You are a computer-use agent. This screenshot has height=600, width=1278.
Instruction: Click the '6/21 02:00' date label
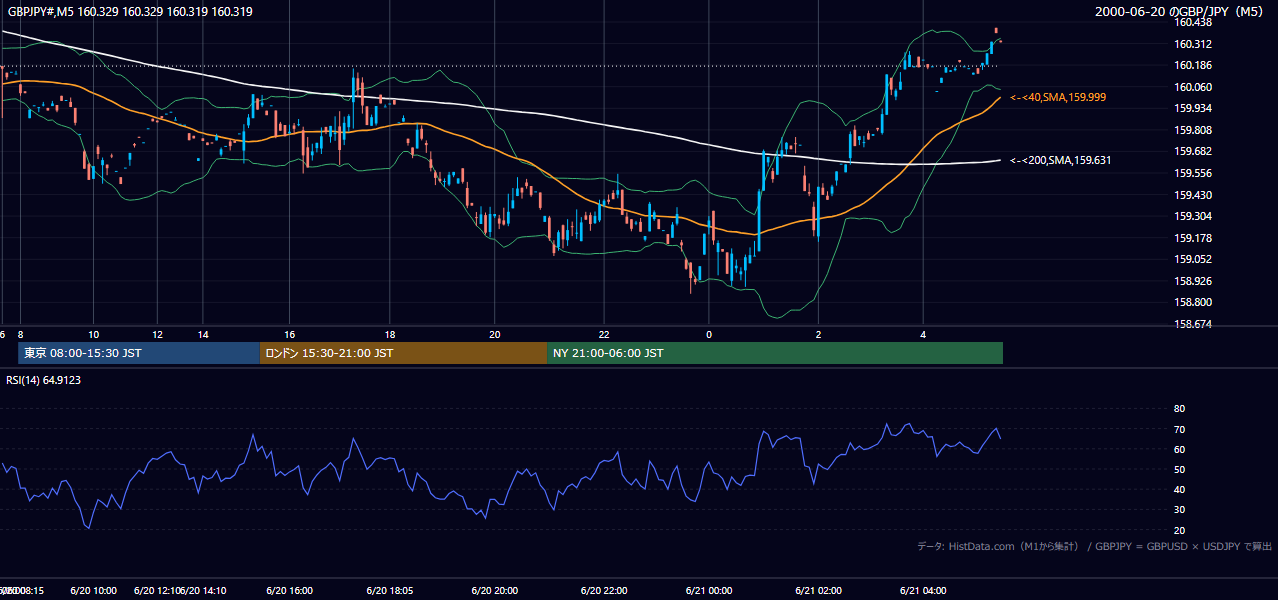point(818,591)
